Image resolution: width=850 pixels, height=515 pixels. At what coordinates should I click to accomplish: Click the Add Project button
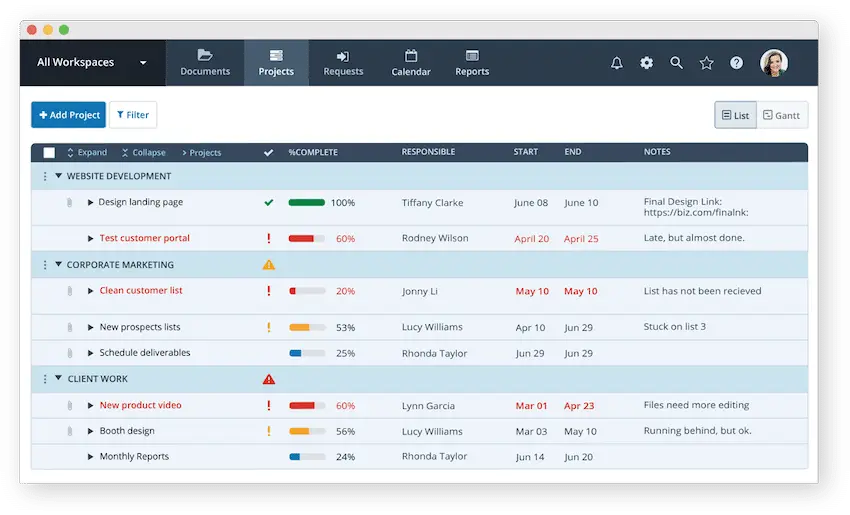coord(68,115)
